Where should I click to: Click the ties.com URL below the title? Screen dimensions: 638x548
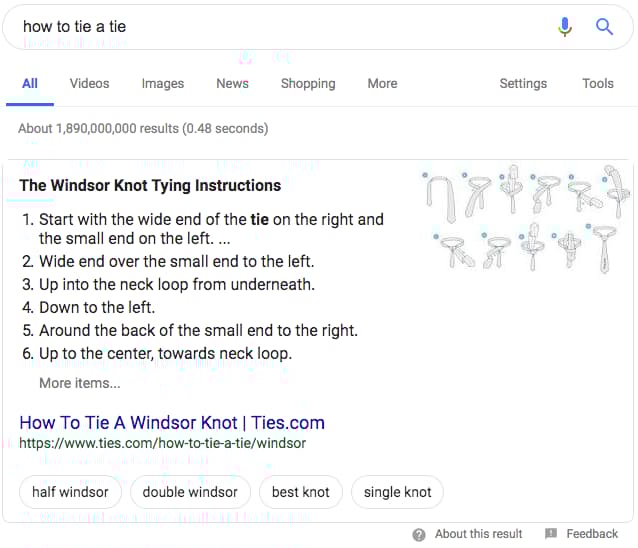[162, 443]
